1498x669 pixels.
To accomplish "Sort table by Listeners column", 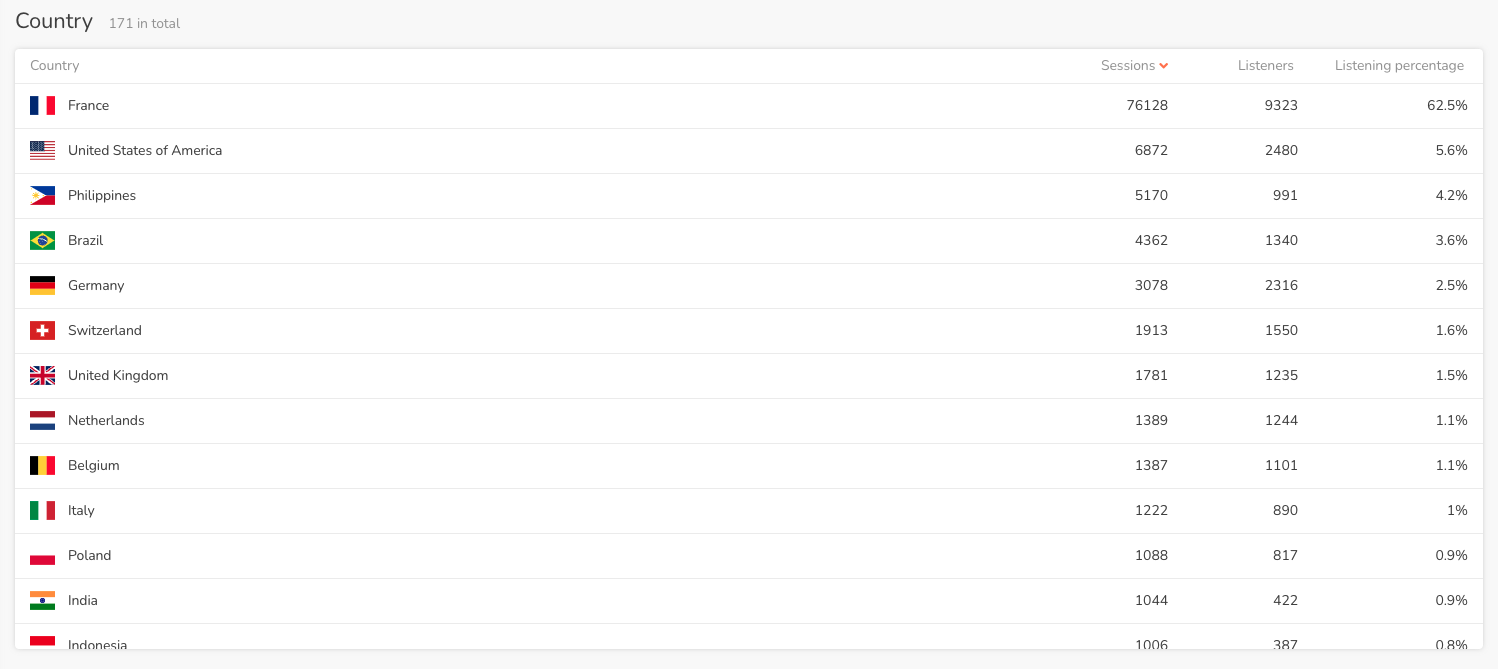I will click(x=1265, y=65).
